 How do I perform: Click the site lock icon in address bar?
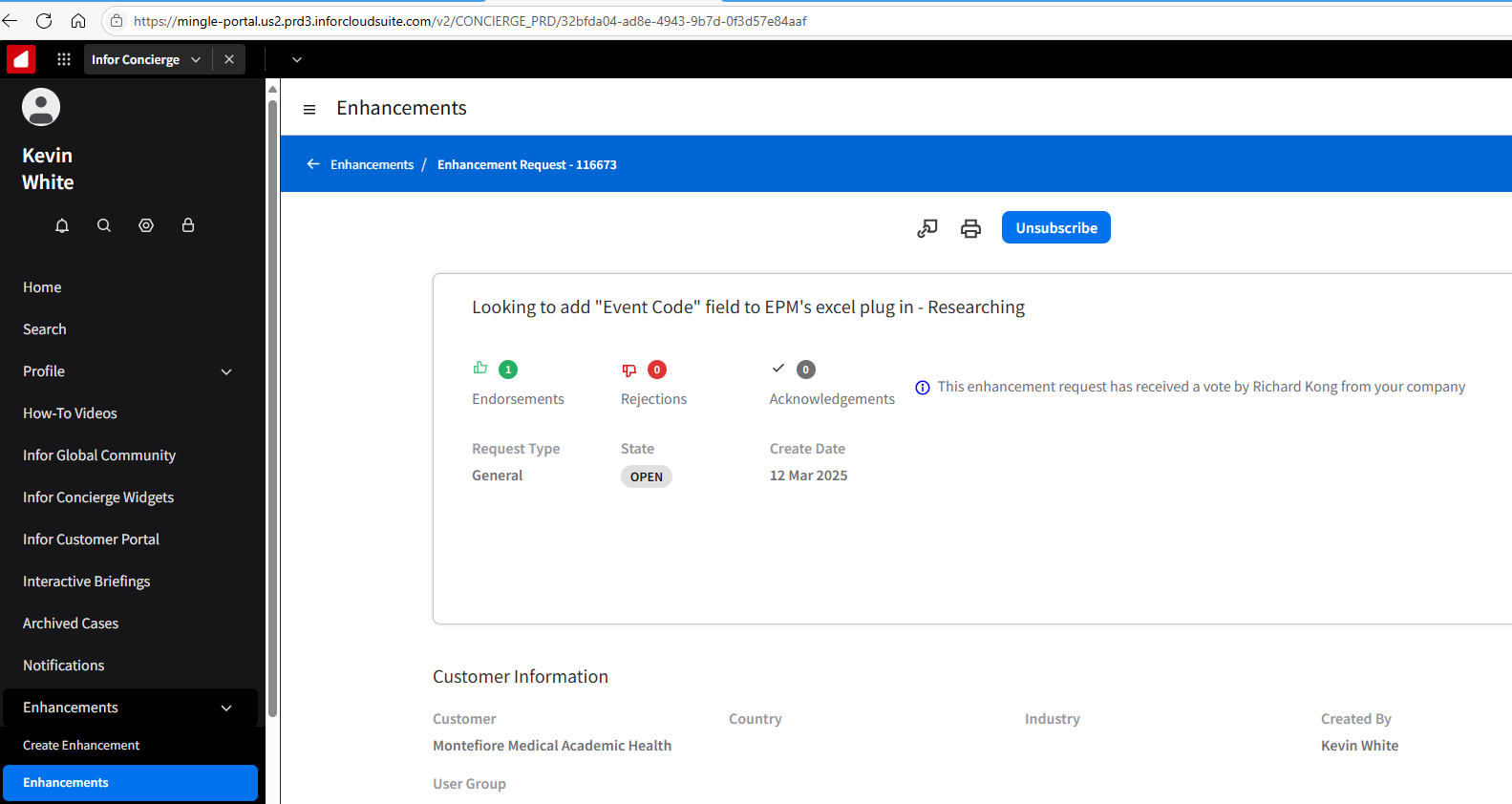click(117, 20)
